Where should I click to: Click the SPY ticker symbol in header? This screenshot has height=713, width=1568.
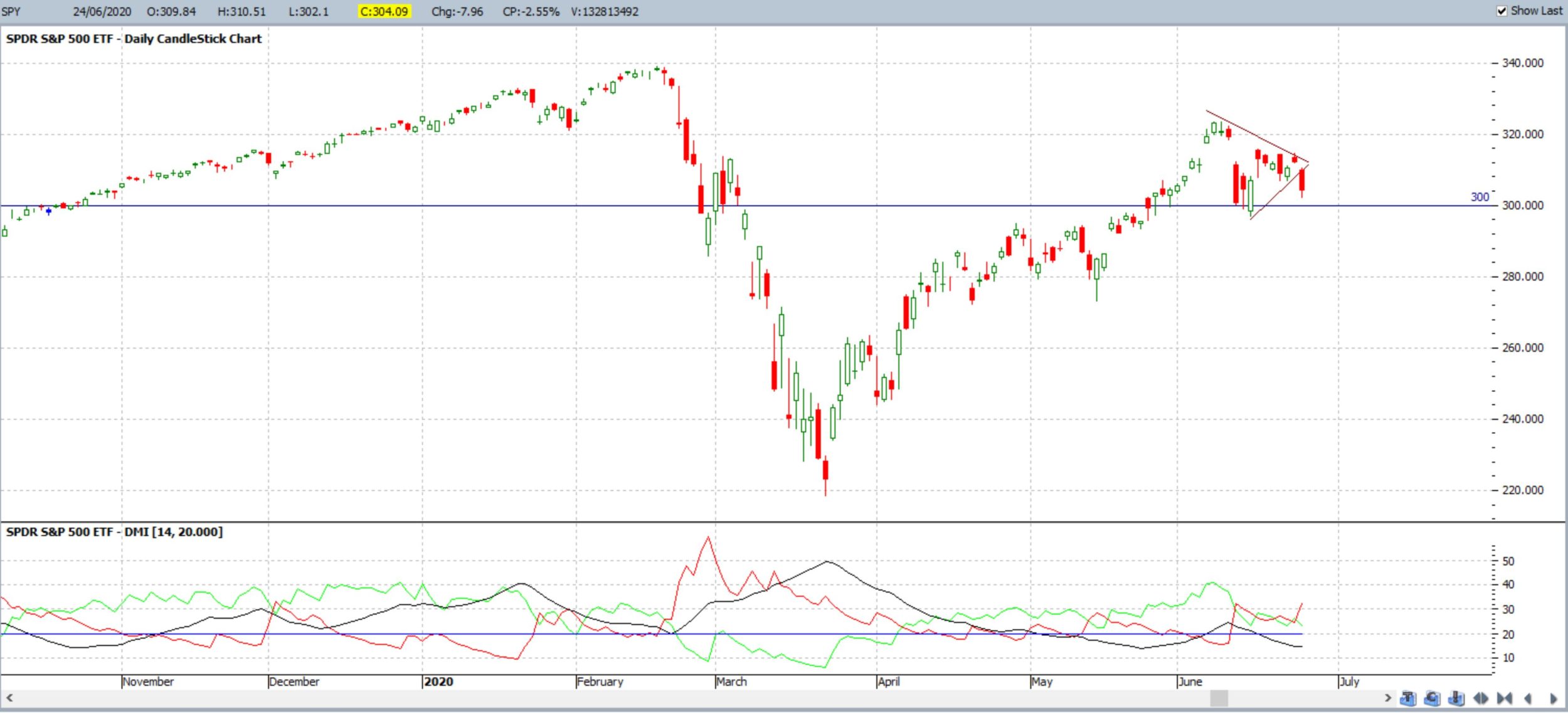pyautogui.click(x=11, y=11)
